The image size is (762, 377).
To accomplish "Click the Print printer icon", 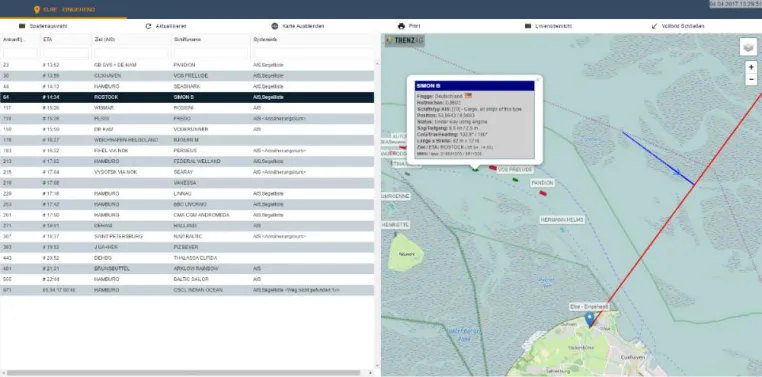I will (x=401, y=26).
